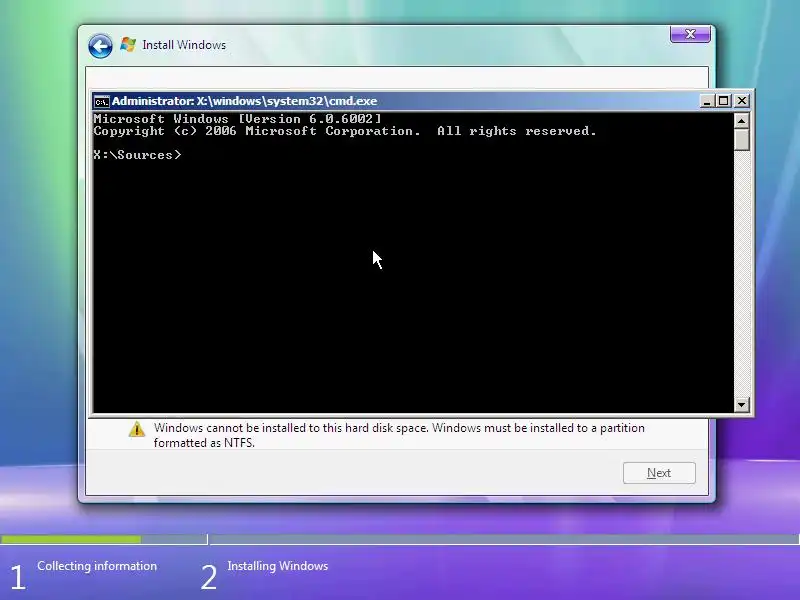Minimize the cmd.exe command prompt window
The width and height of the screenshot is (800, 600).
706,101
